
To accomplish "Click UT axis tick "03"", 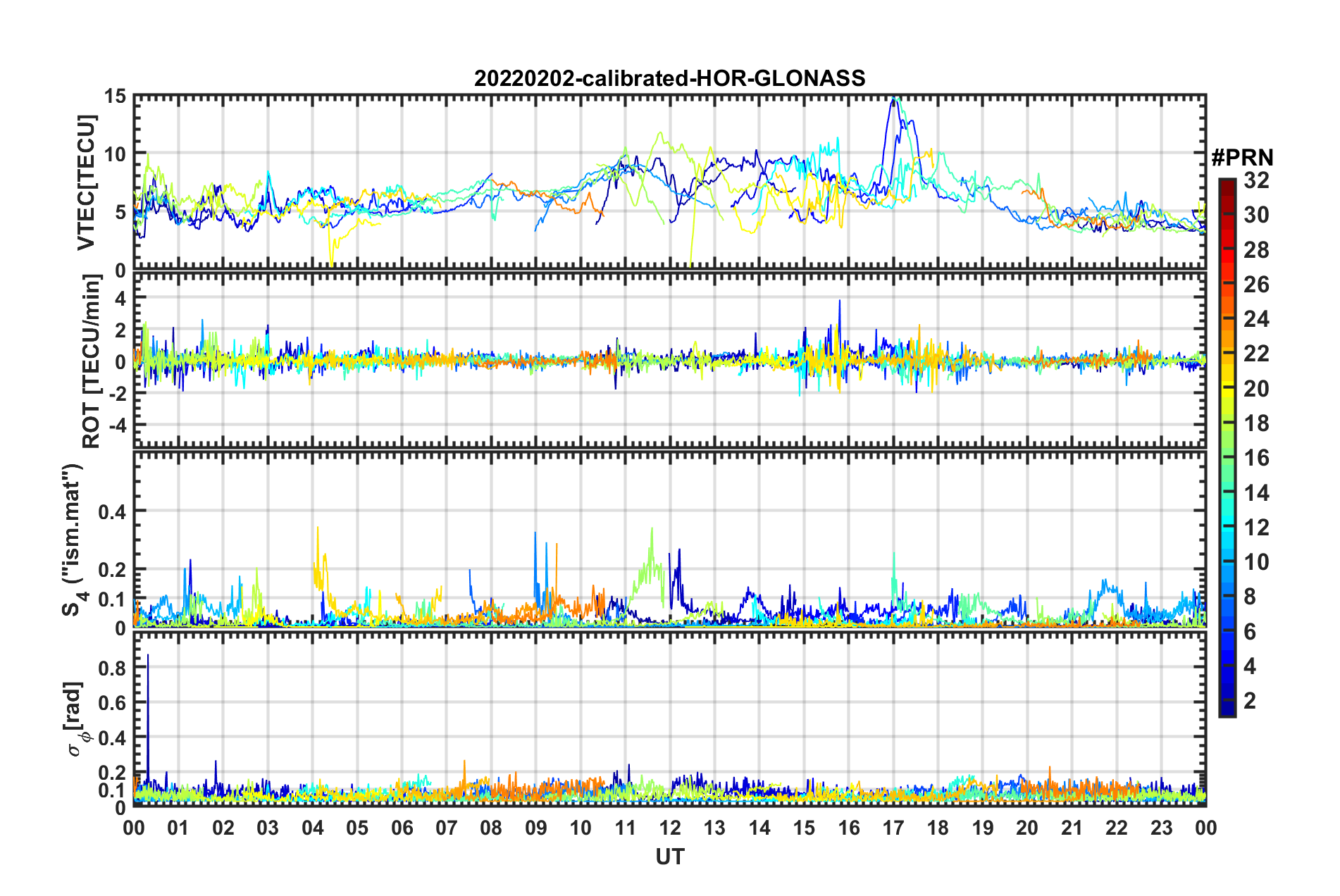I will [x=268, y=828].
